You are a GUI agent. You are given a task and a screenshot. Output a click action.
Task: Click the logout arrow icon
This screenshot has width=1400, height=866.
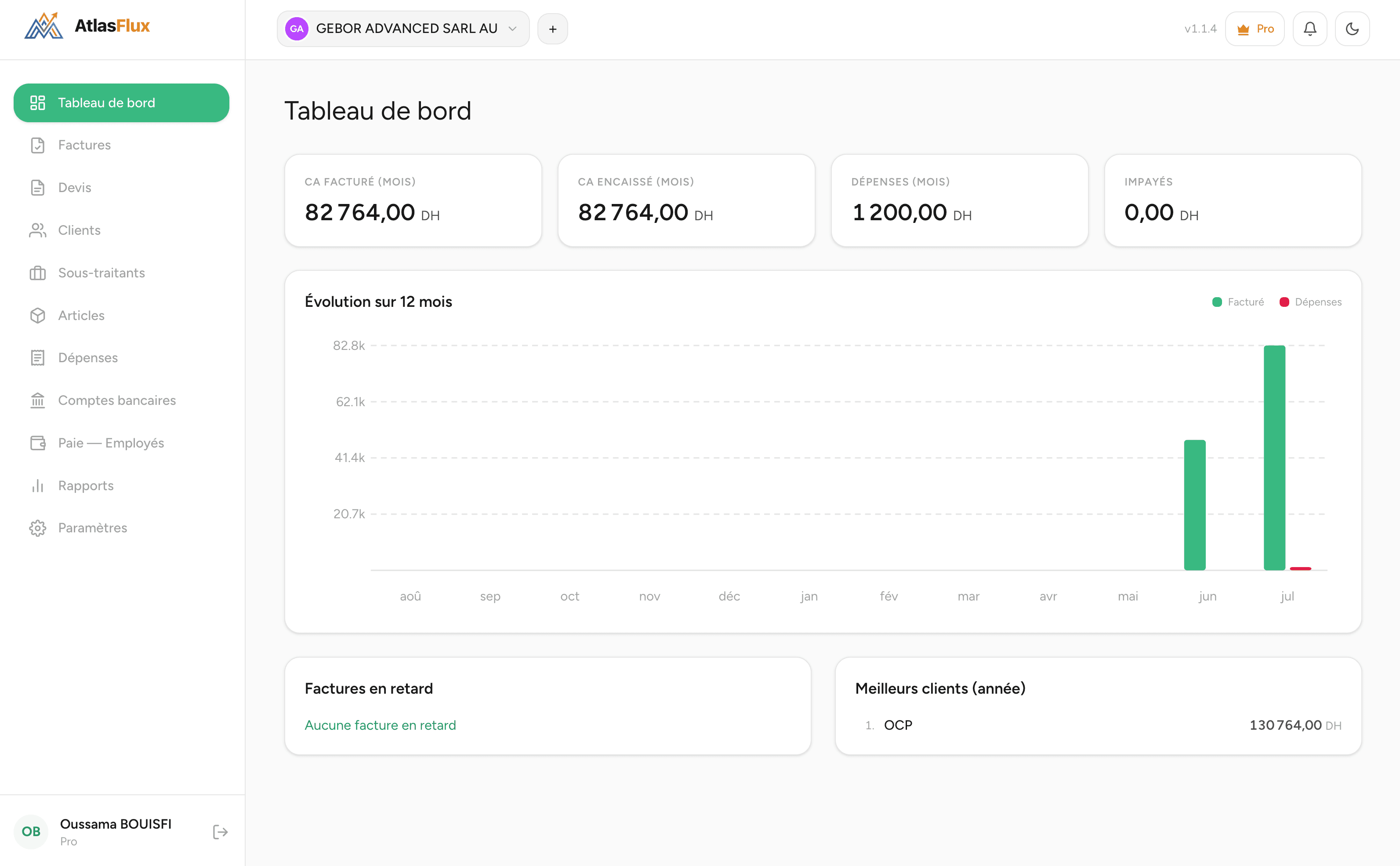[x=220, y=832]
